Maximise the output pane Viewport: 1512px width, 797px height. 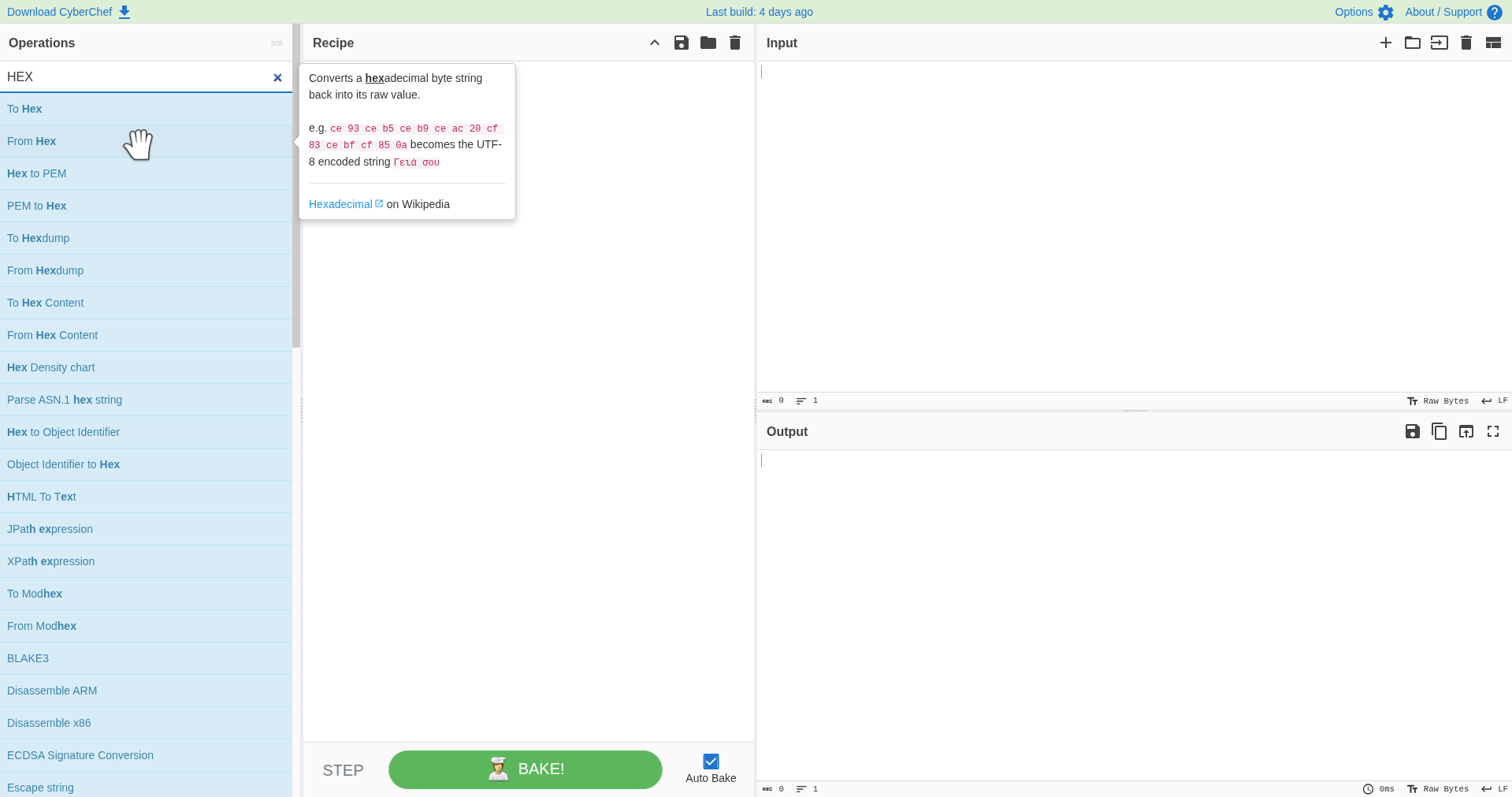[x=1493, y=431]
